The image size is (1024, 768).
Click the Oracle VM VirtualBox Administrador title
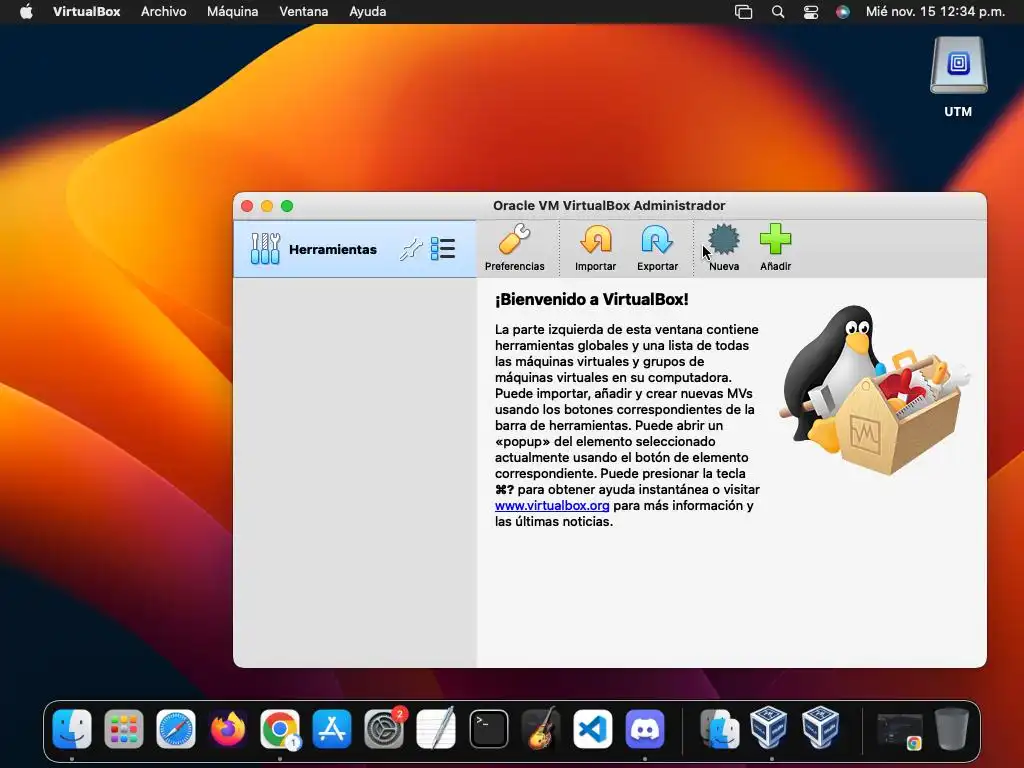pyautogui.click(x=609, y=206)
